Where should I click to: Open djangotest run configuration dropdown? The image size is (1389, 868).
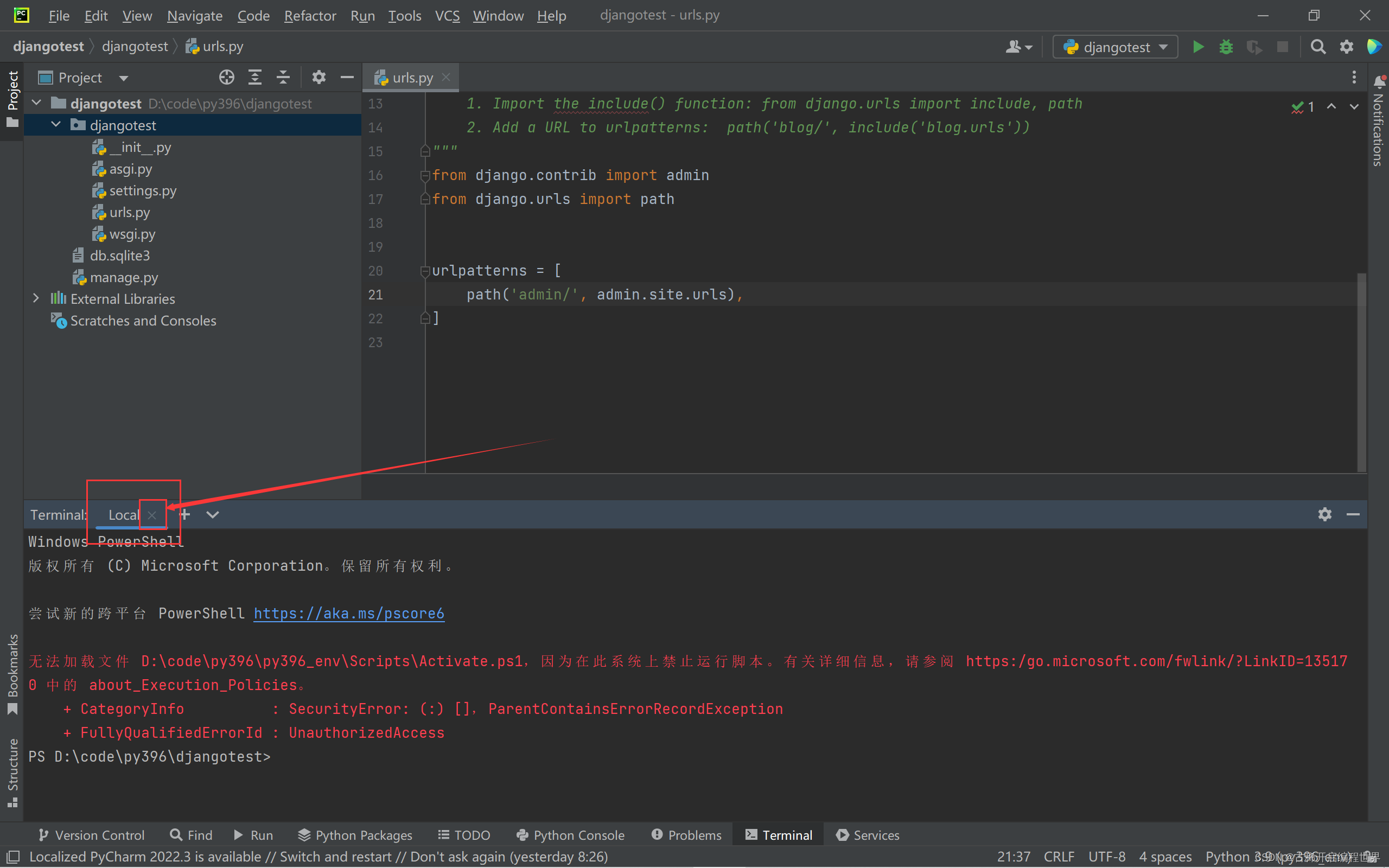pyautogui.click(x=1114, y=47)
